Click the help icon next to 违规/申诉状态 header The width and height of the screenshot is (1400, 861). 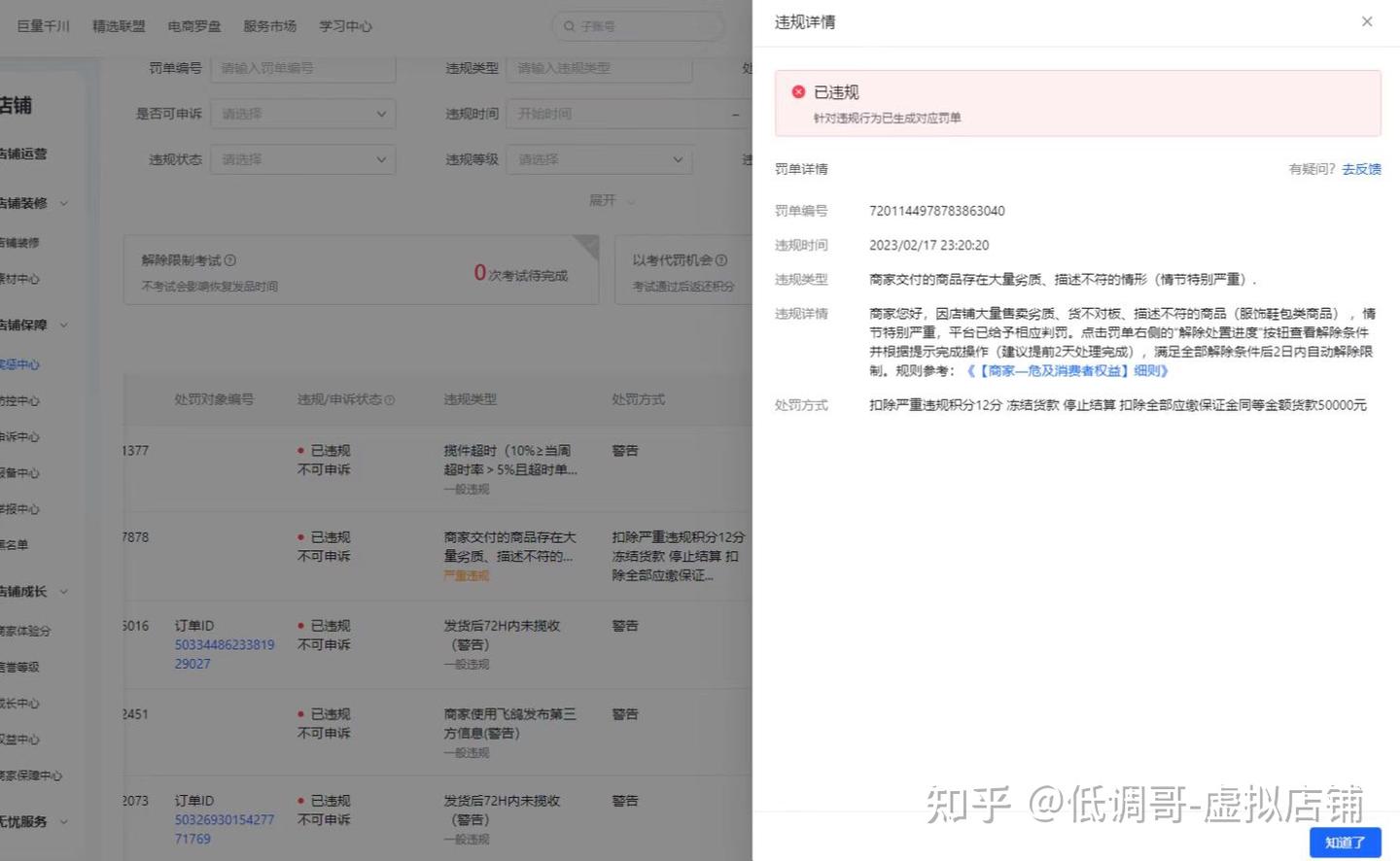click(390, 399)
